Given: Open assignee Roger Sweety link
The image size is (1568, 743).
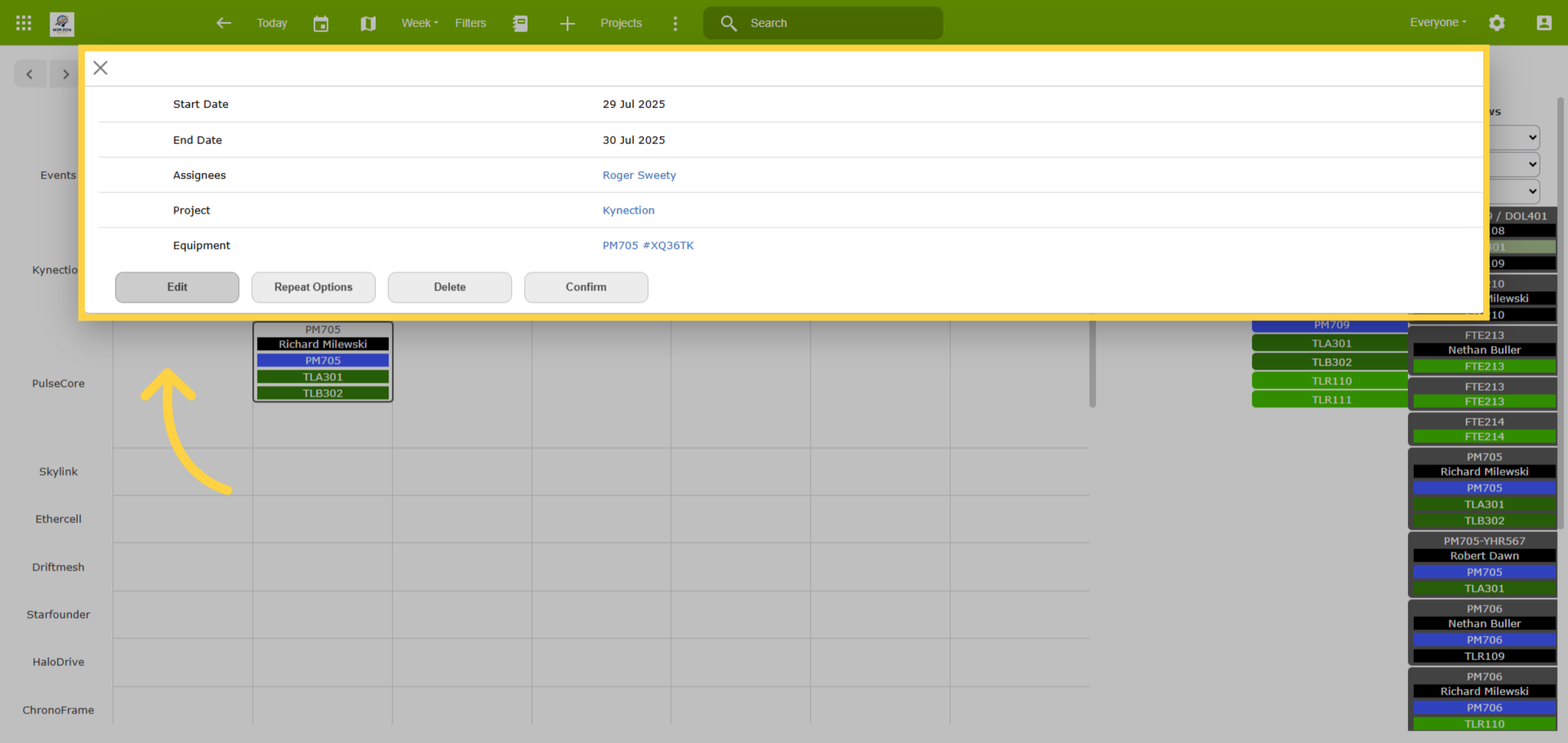Looking at the screenshot, I should (639, 175).
